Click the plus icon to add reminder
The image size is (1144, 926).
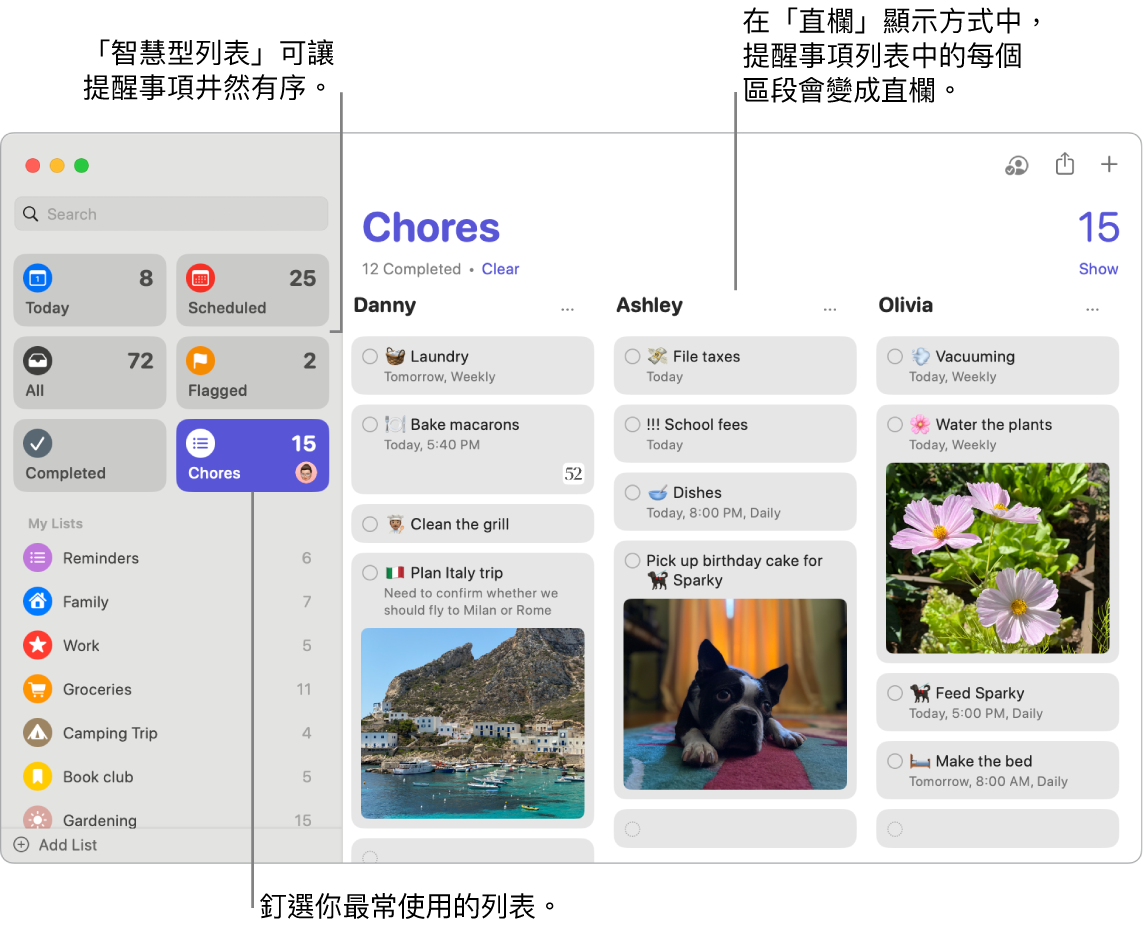[1109, 165]
